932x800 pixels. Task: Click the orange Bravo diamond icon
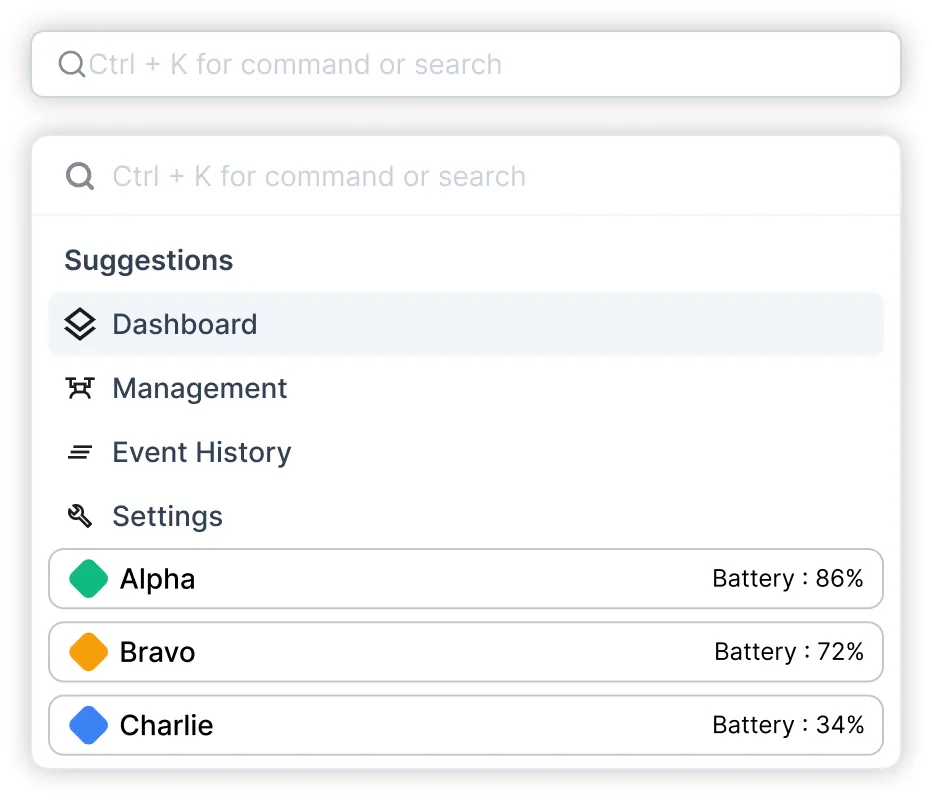click(x=88, y=652)
